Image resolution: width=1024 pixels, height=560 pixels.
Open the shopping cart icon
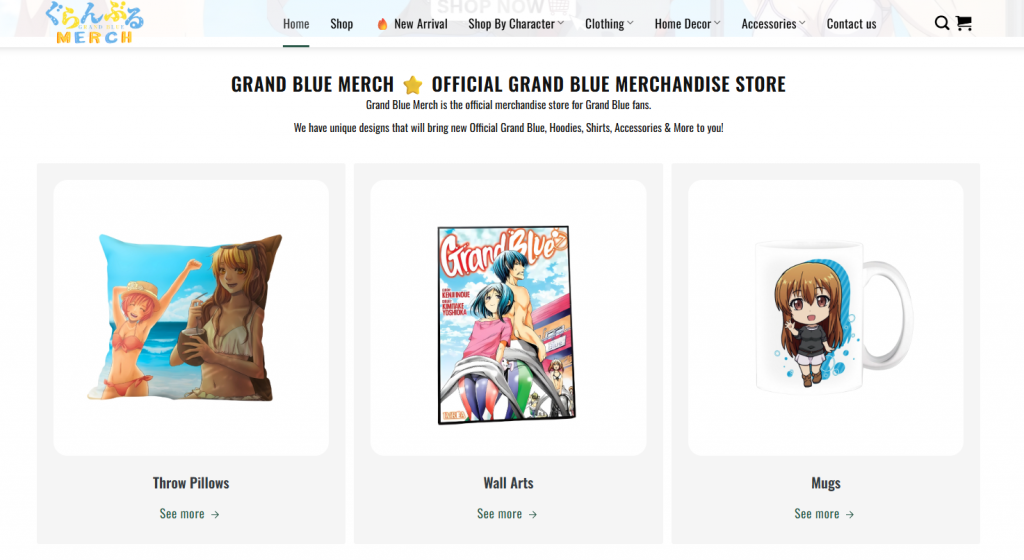(964, 23)
